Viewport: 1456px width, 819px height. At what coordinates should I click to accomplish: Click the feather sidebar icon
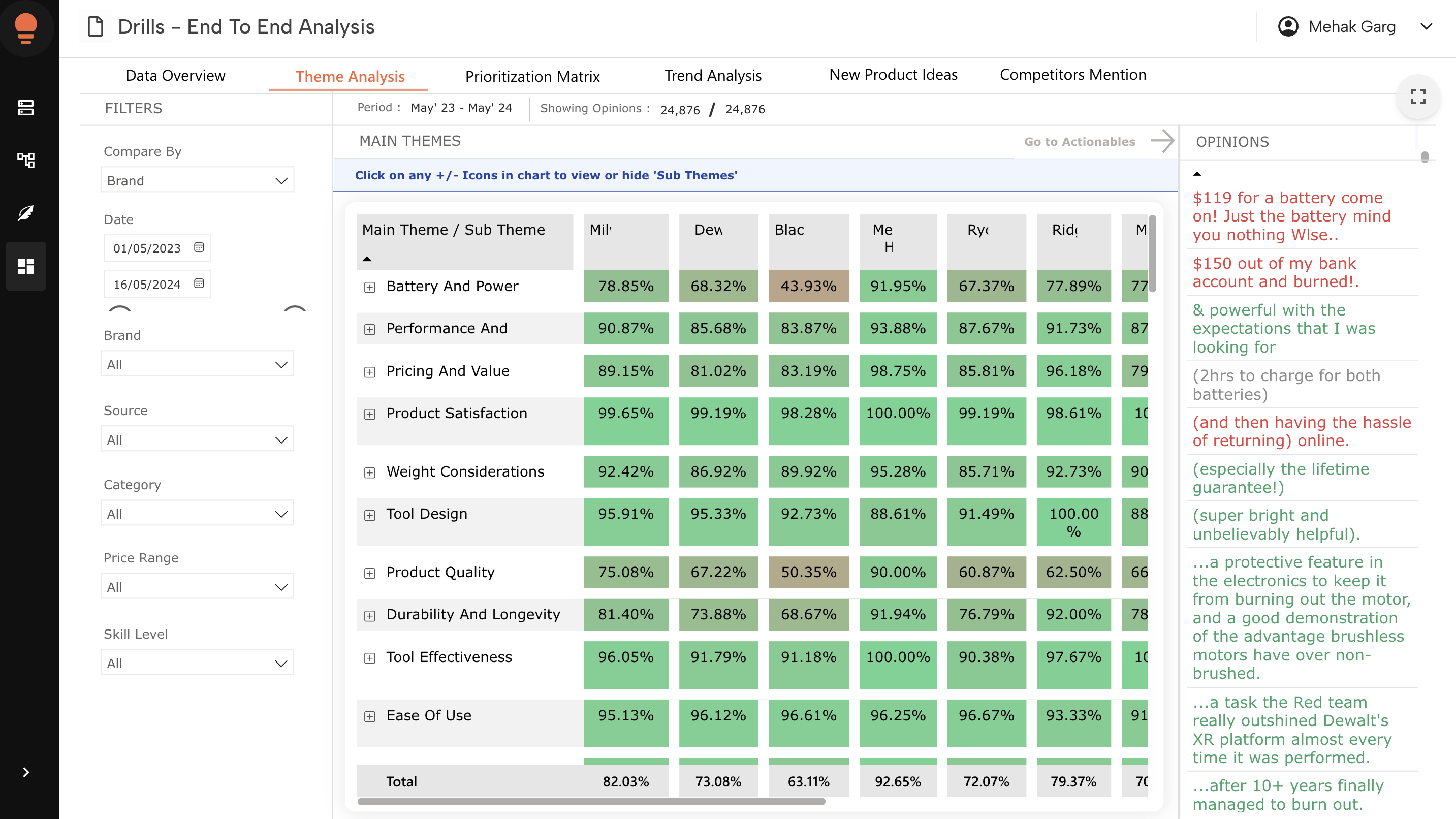[25, 213]
